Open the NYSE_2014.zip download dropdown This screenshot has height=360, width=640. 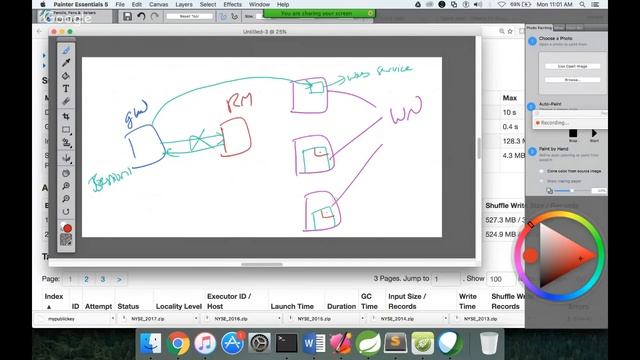pyautogui.click(x=445, y=318)
